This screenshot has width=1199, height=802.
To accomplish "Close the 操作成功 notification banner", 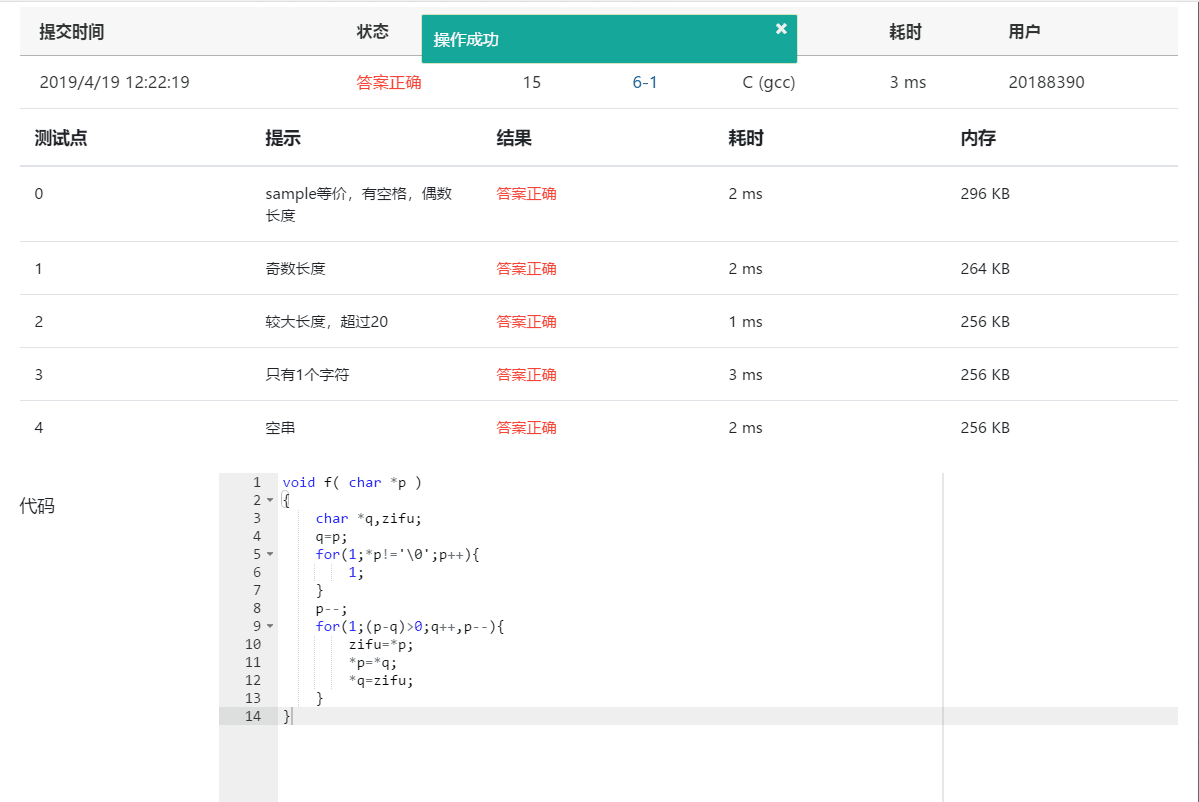I will [781, 28].
